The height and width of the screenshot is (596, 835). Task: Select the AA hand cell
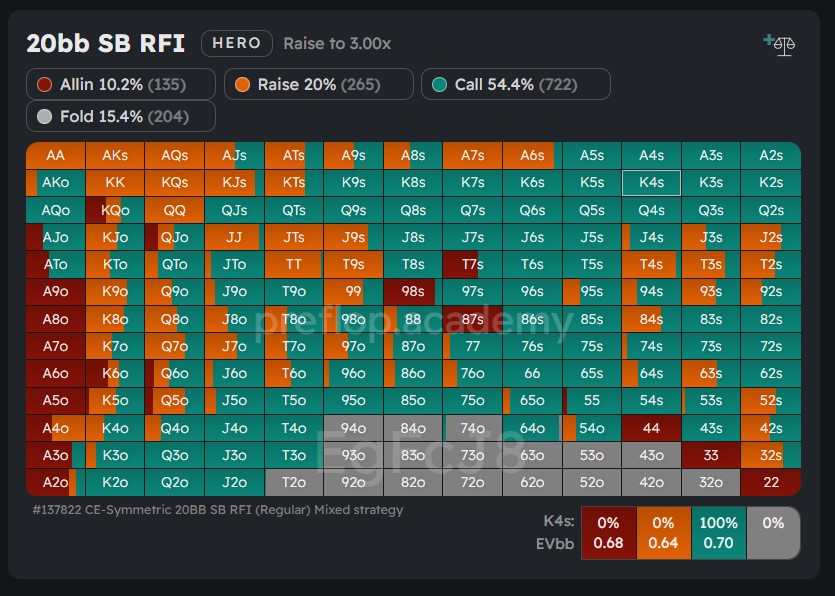tap(55, 155)
